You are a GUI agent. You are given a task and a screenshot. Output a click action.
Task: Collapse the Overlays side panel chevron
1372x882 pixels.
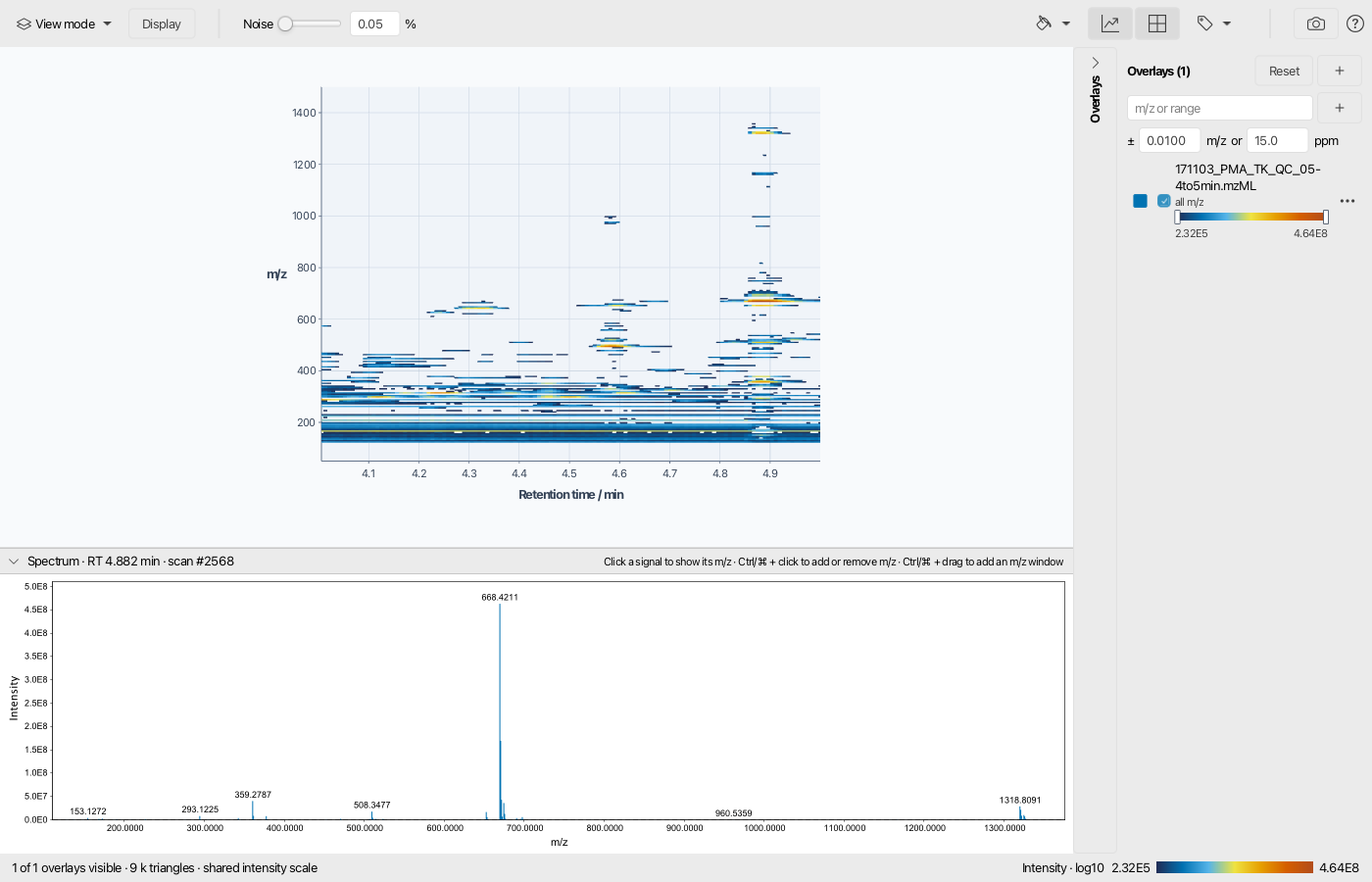point(1096,63)
